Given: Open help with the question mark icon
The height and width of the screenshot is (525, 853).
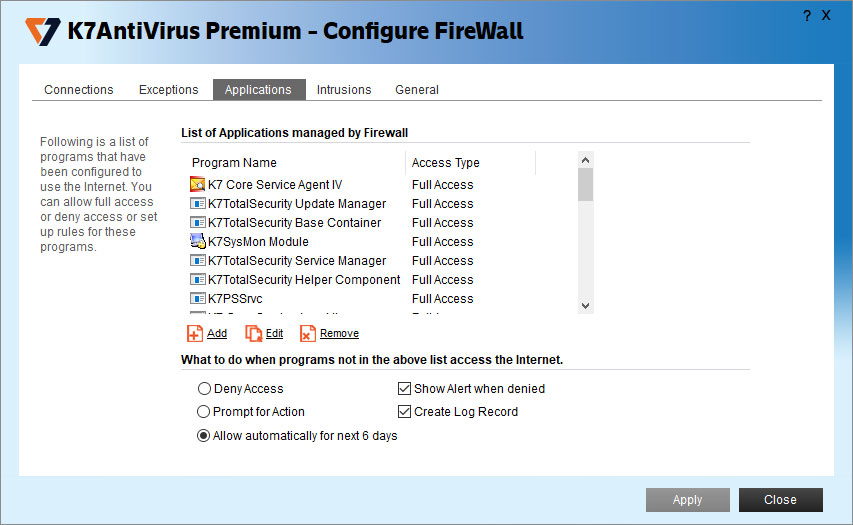Looking at the screenshot, I should [x=807, y=16].
